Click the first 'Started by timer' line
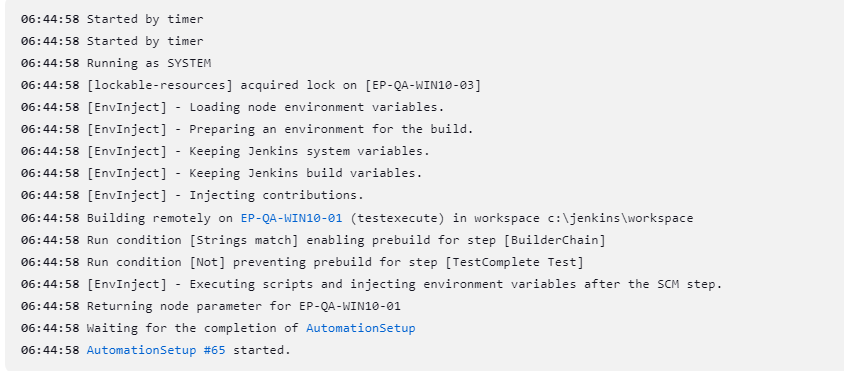The image size is (844, 371). click(112, 19)
